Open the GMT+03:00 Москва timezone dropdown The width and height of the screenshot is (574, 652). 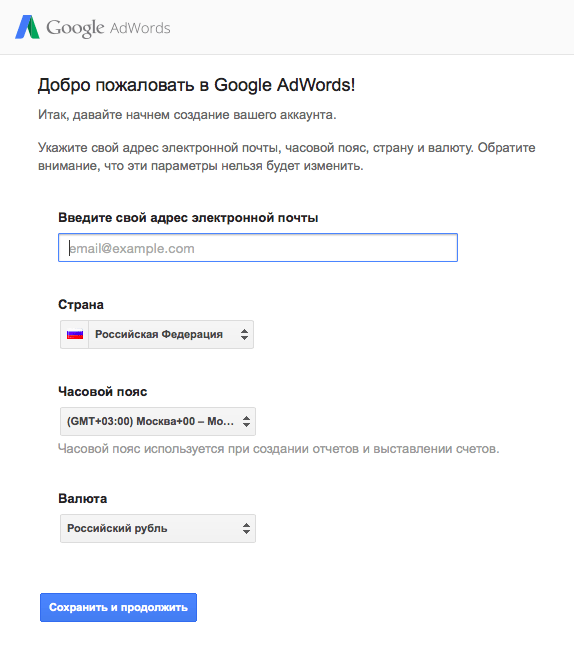pos(158,421)
